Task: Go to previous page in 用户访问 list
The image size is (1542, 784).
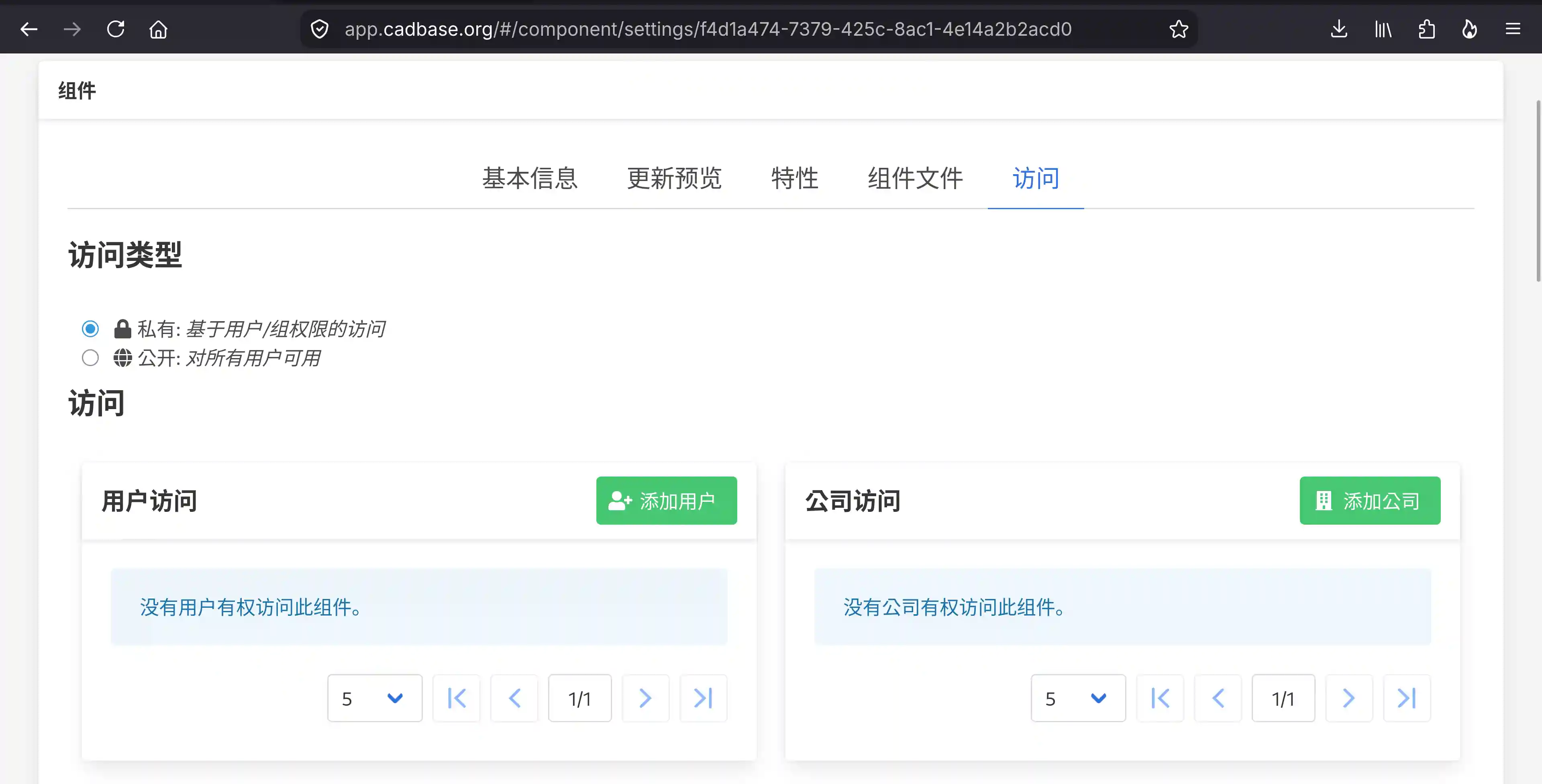Action: pos(514,698)
